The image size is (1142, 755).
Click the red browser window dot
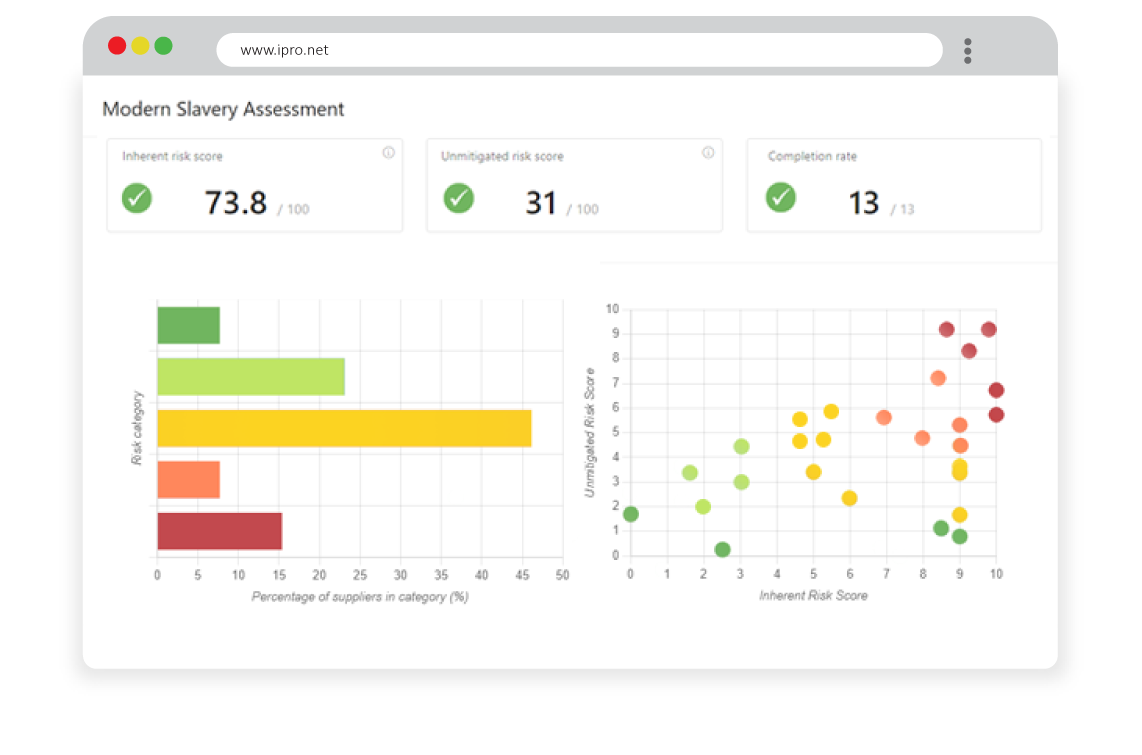[117, 46]
